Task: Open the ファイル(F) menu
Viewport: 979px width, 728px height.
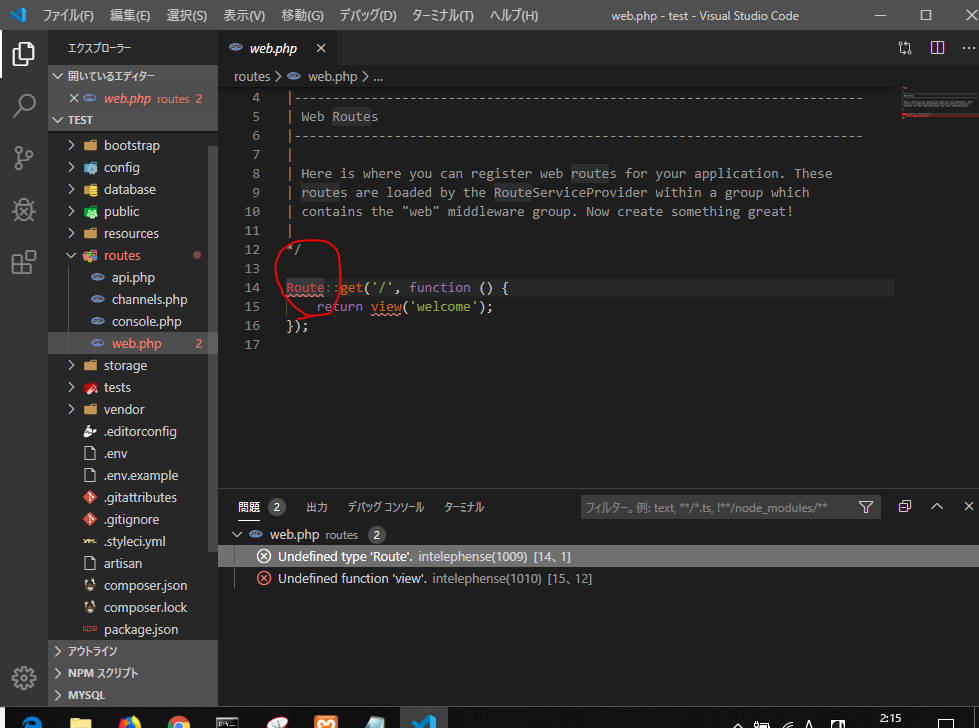Action: pos(67,15)
